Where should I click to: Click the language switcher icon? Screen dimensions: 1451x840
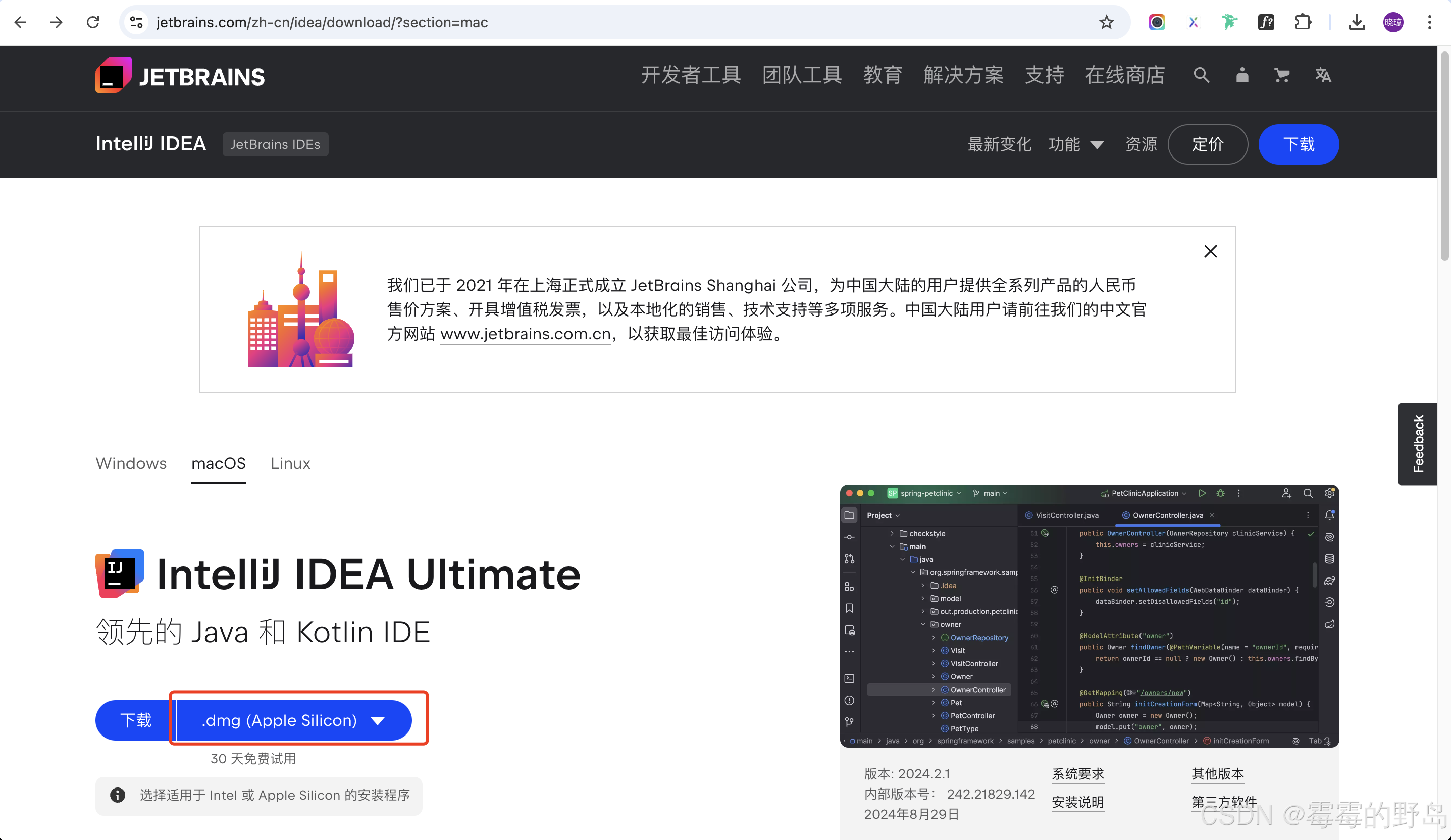coord(1323,75)
